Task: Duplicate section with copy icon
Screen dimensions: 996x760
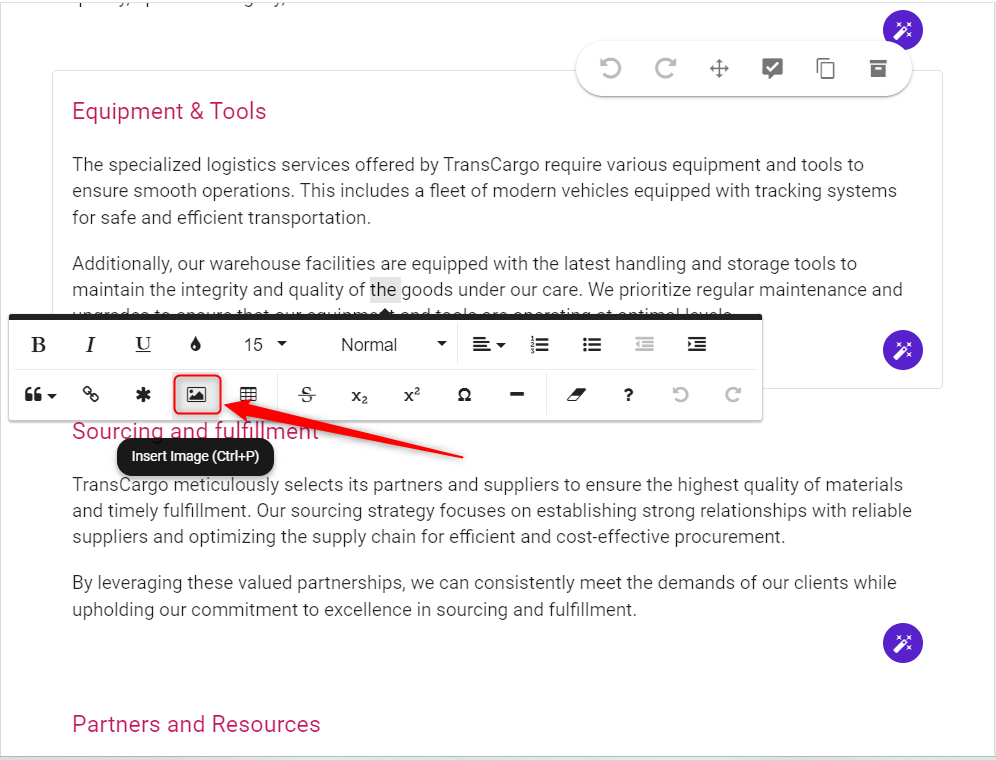Action: [825, 68]
